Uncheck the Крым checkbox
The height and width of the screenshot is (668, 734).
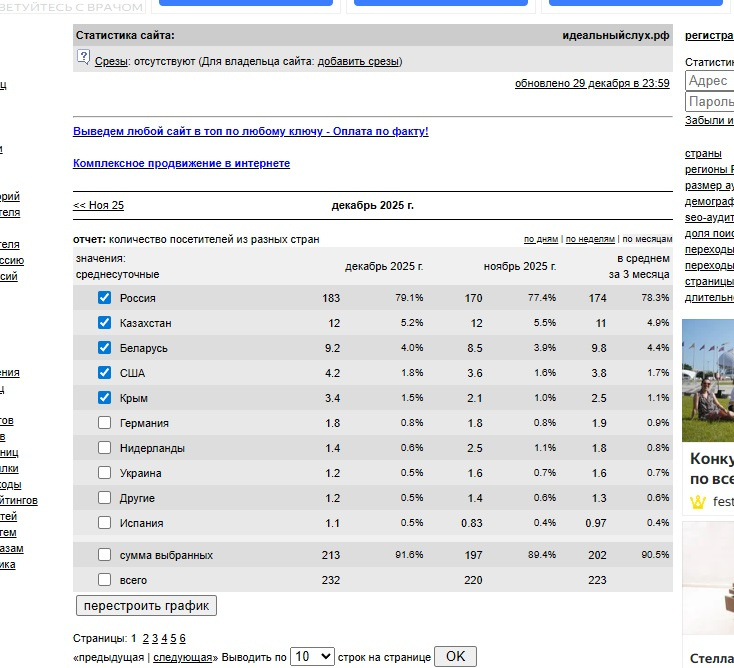point(104,397)
